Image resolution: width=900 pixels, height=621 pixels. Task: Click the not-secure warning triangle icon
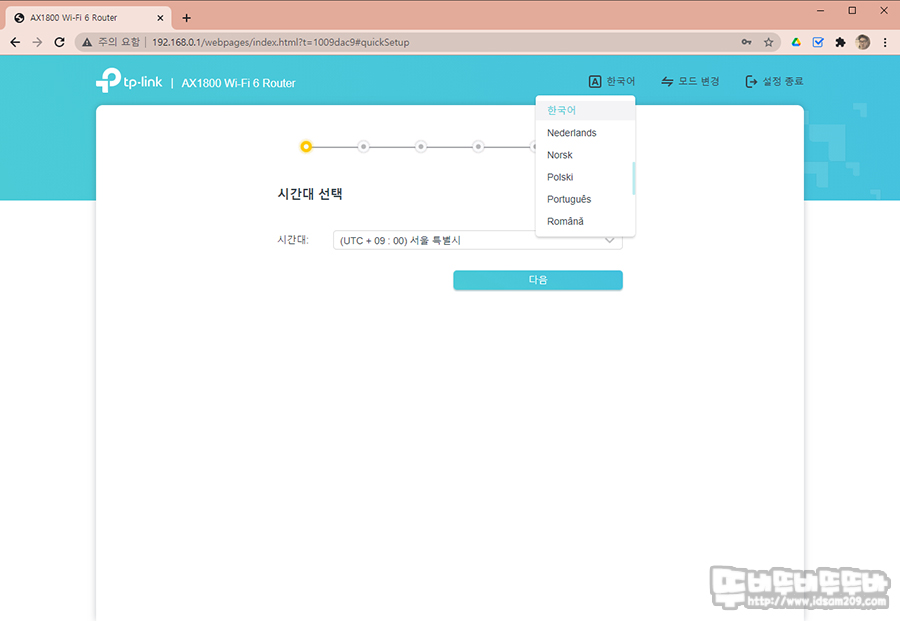click(87, 42)
